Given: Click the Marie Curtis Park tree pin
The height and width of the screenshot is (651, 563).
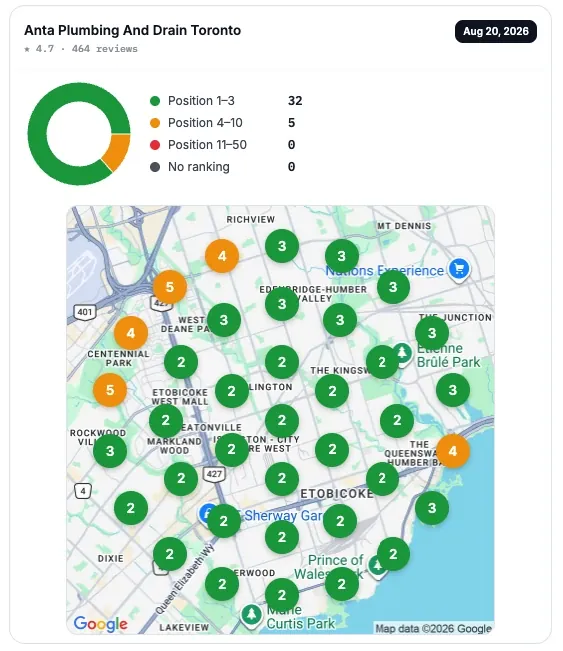Looking at the screenshot, I should tap(251, 614).
